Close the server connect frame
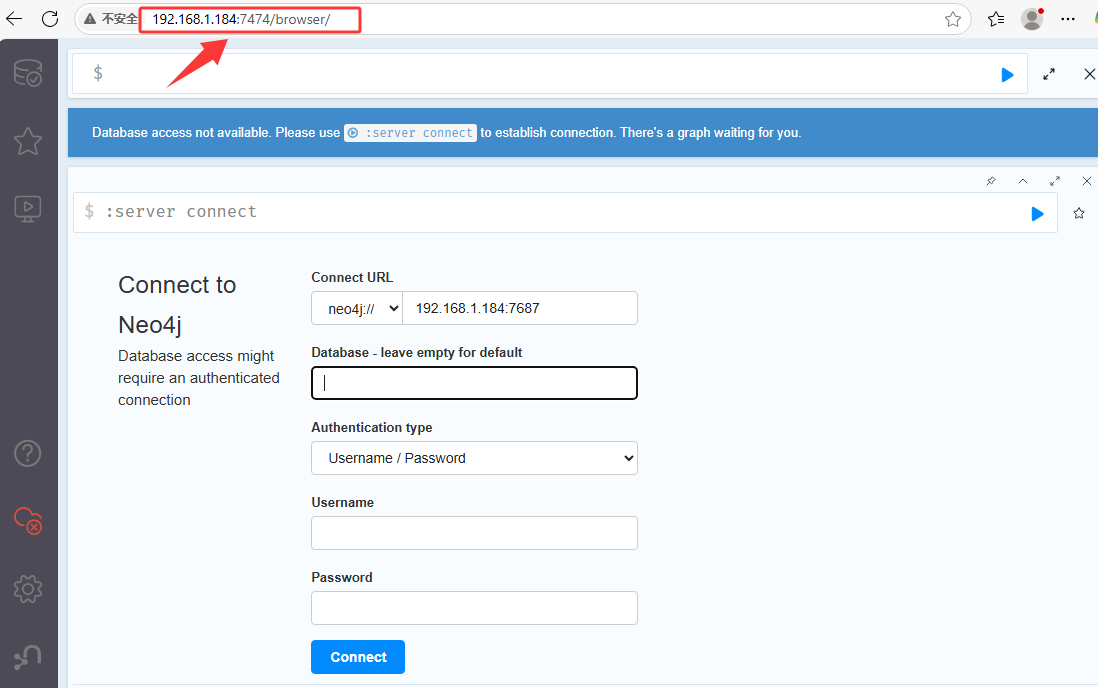 pyautogui.click(x=1087, y=181)
